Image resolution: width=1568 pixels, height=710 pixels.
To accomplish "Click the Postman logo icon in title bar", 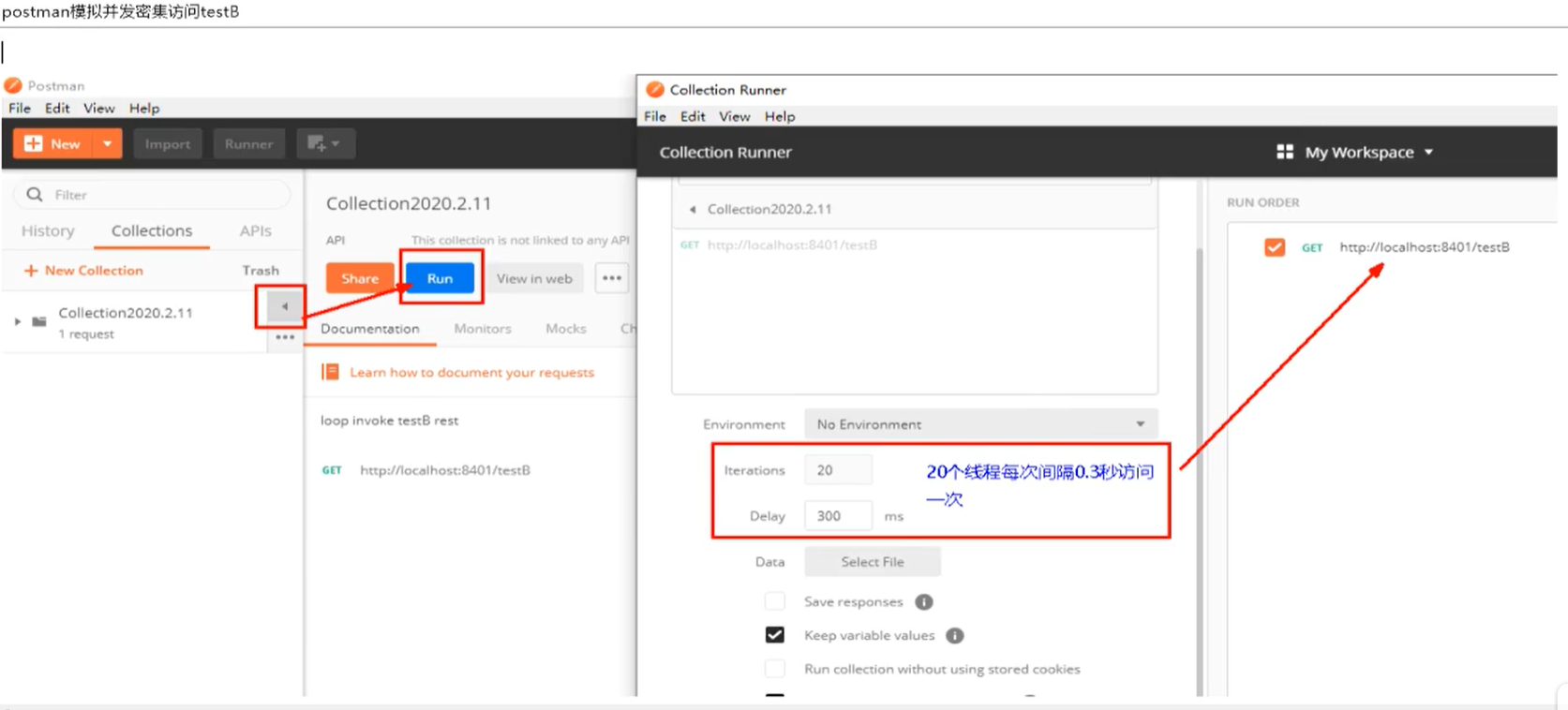I will coord(13,85).
